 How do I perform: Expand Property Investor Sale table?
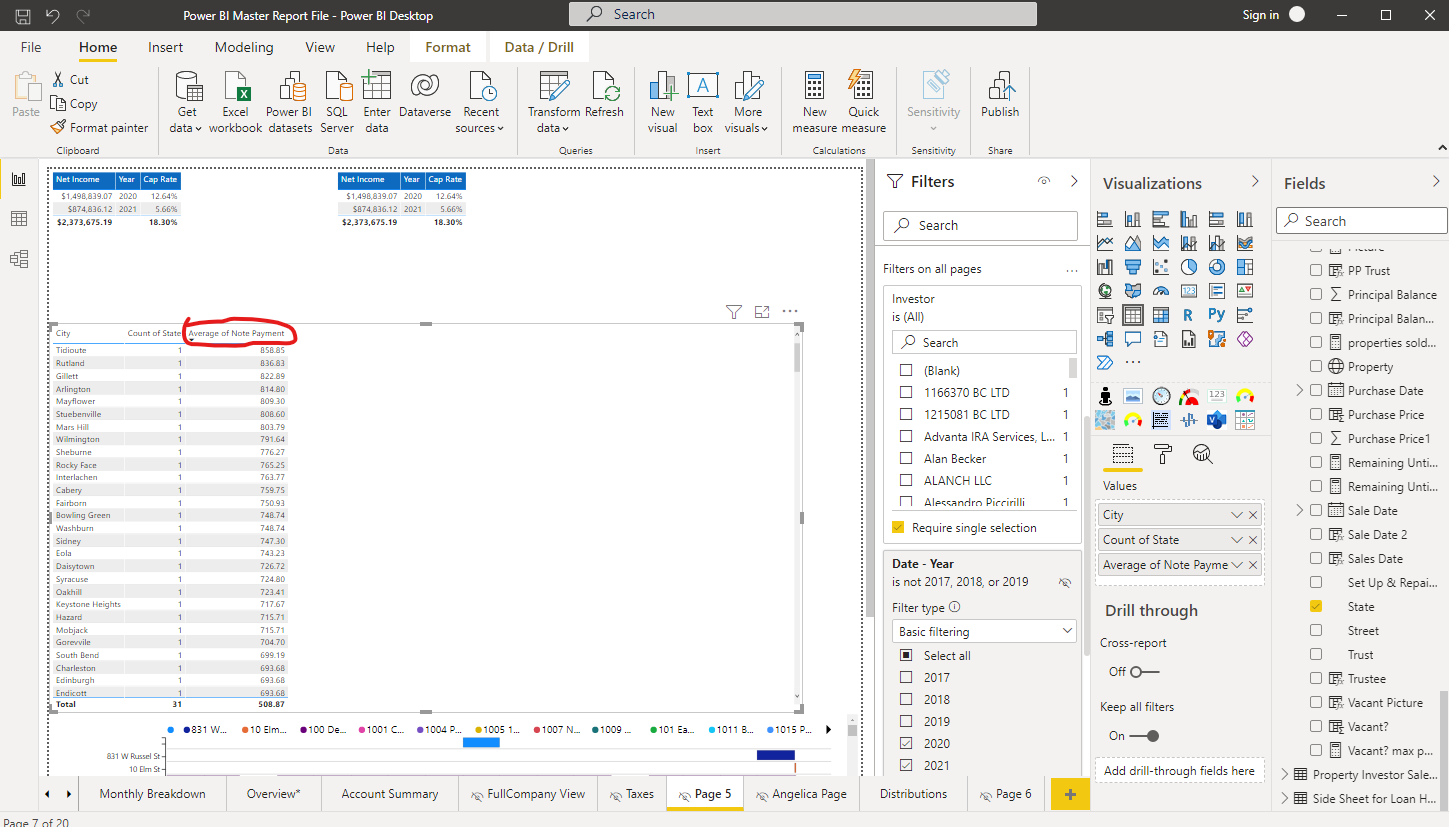pyautogui.click(x=1286, y=774)
